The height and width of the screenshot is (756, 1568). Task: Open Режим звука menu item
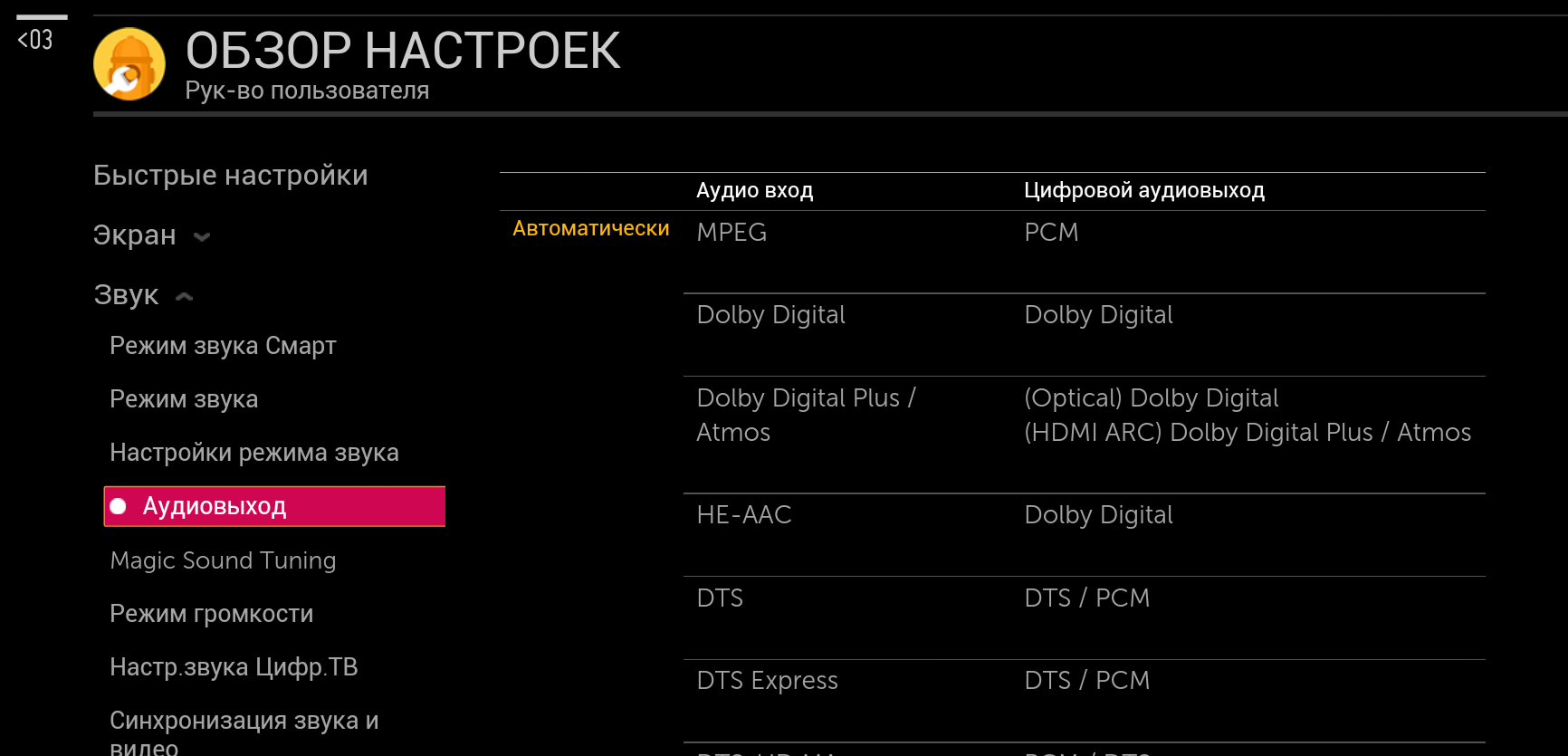[184, 399]
